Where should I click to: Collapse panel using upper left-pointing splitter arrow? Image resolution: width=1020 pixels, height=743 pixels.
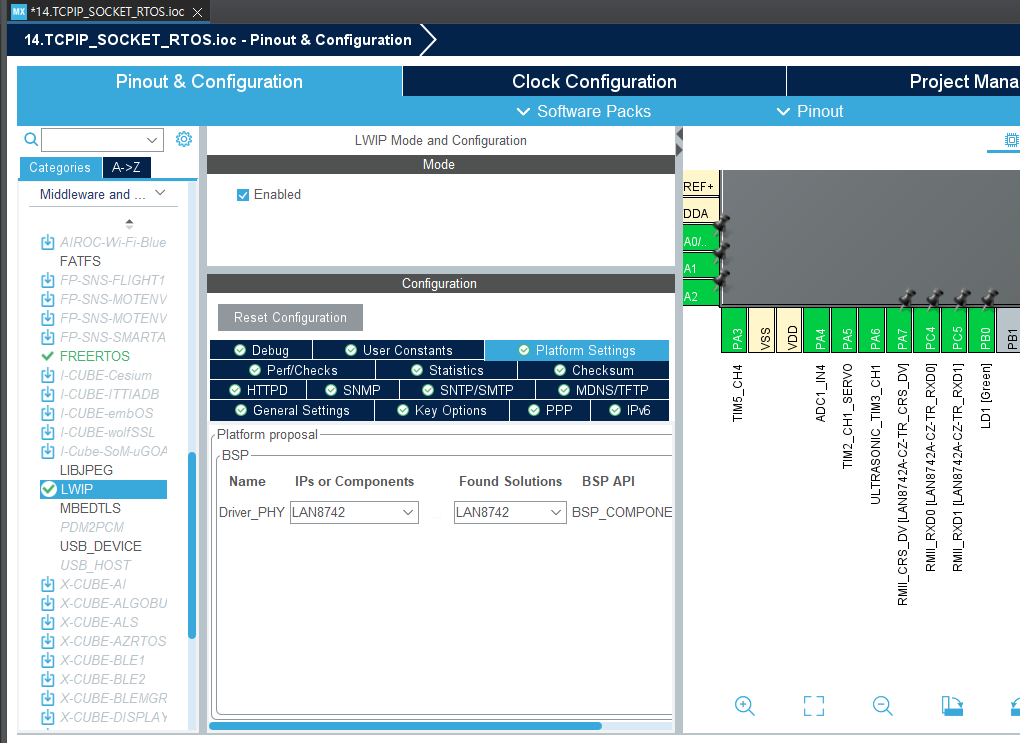click(679, 135)
